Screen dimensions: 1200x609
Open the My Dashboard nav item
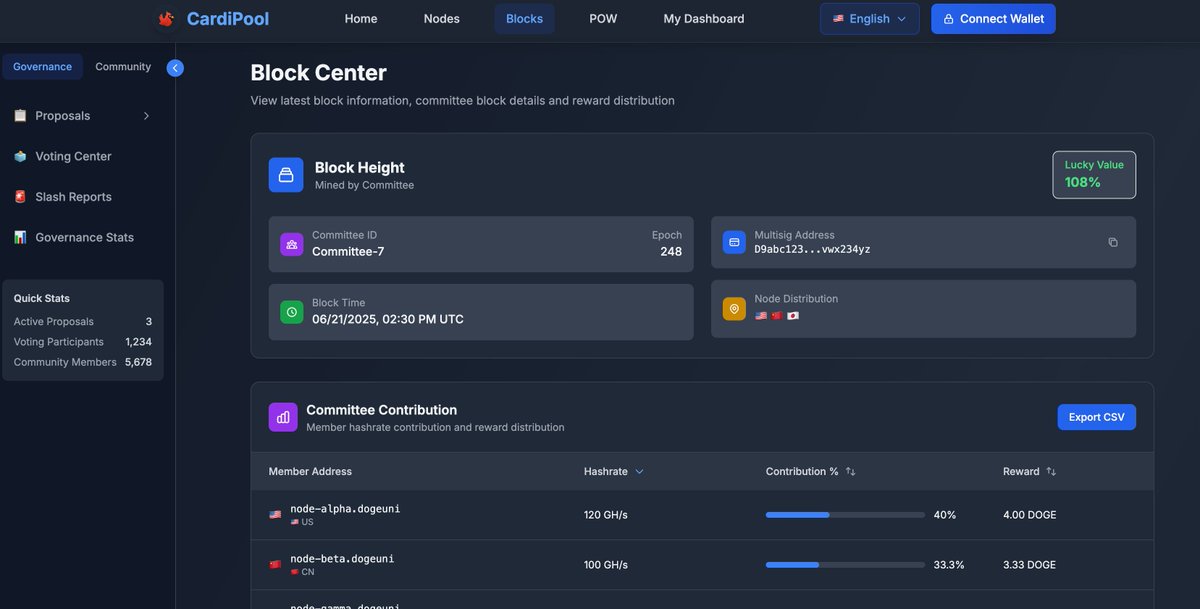tap(704, 19)
